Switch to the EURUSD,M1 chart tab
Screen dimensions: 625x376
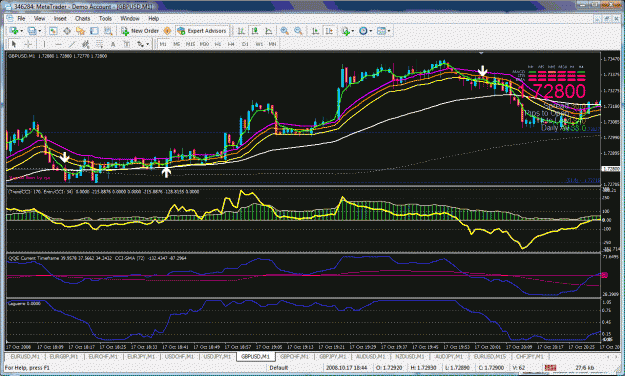coord(25,356)
